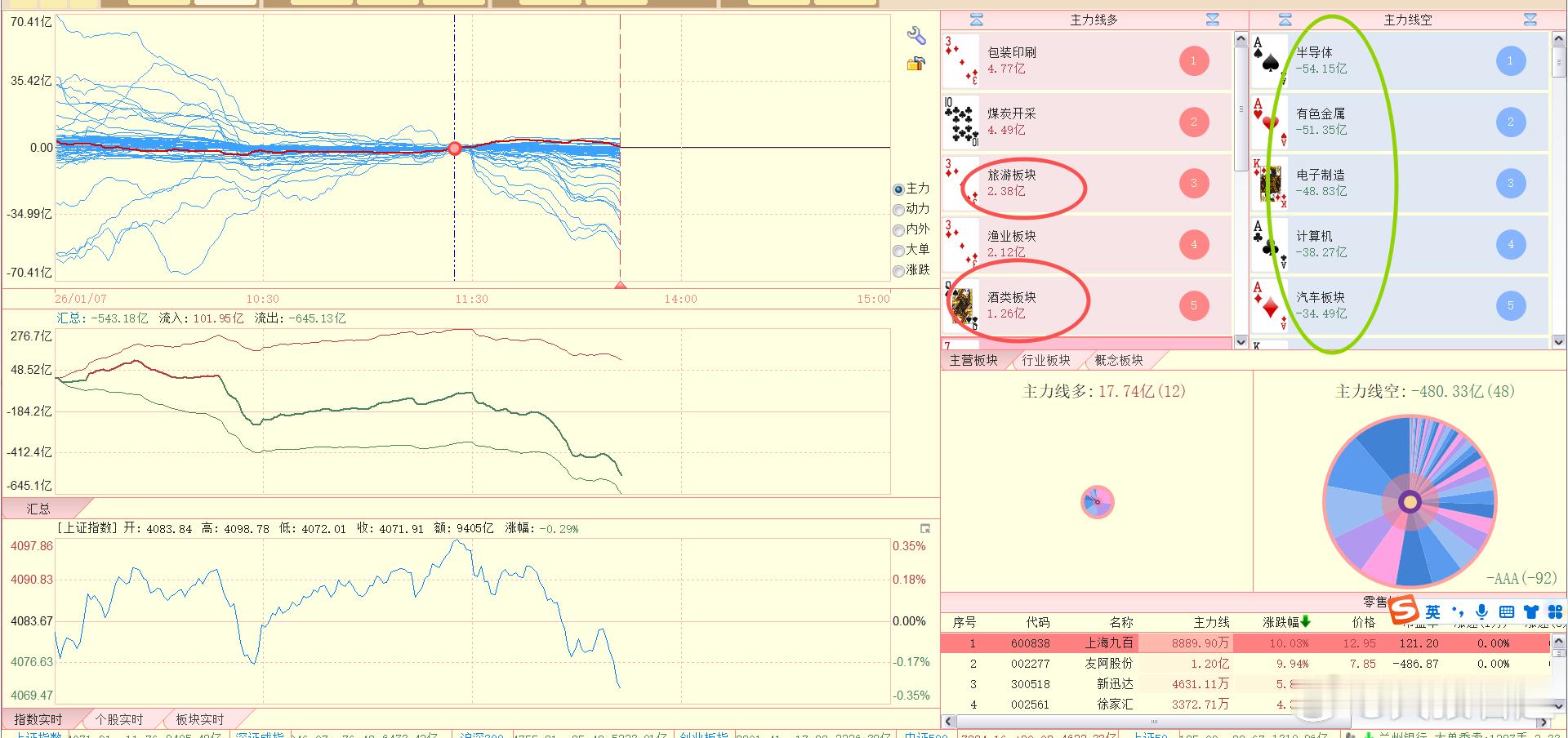
Task: Click the stock name 友阿股份
Action: [1111, 664]
